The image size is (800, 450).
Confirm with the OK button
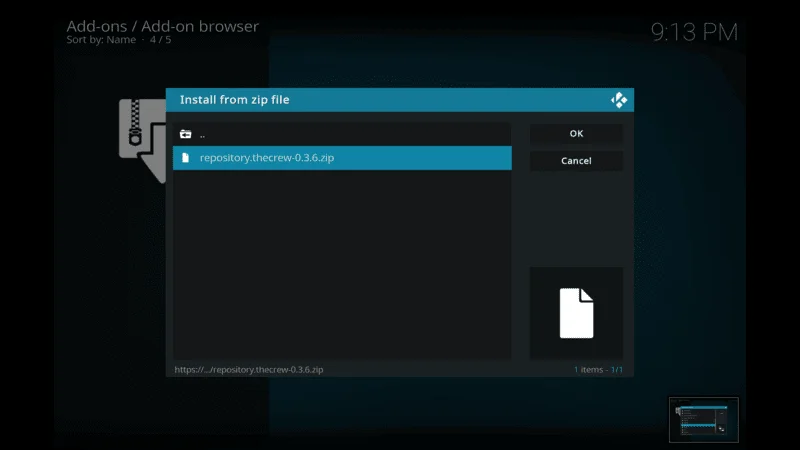click(x=576, y=134)
